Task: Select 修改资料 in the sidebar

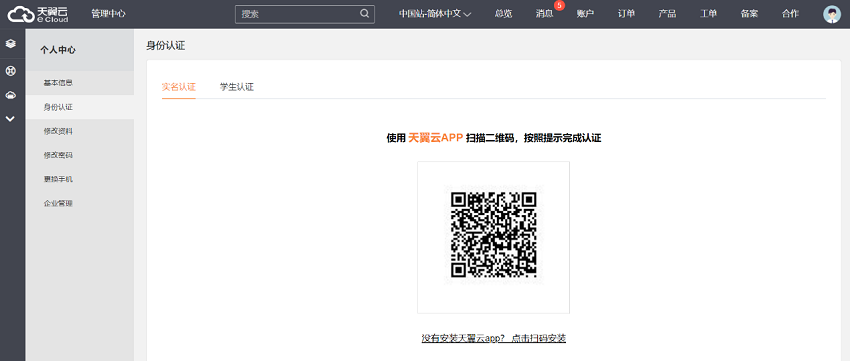Action: click(x=80, y=131)
